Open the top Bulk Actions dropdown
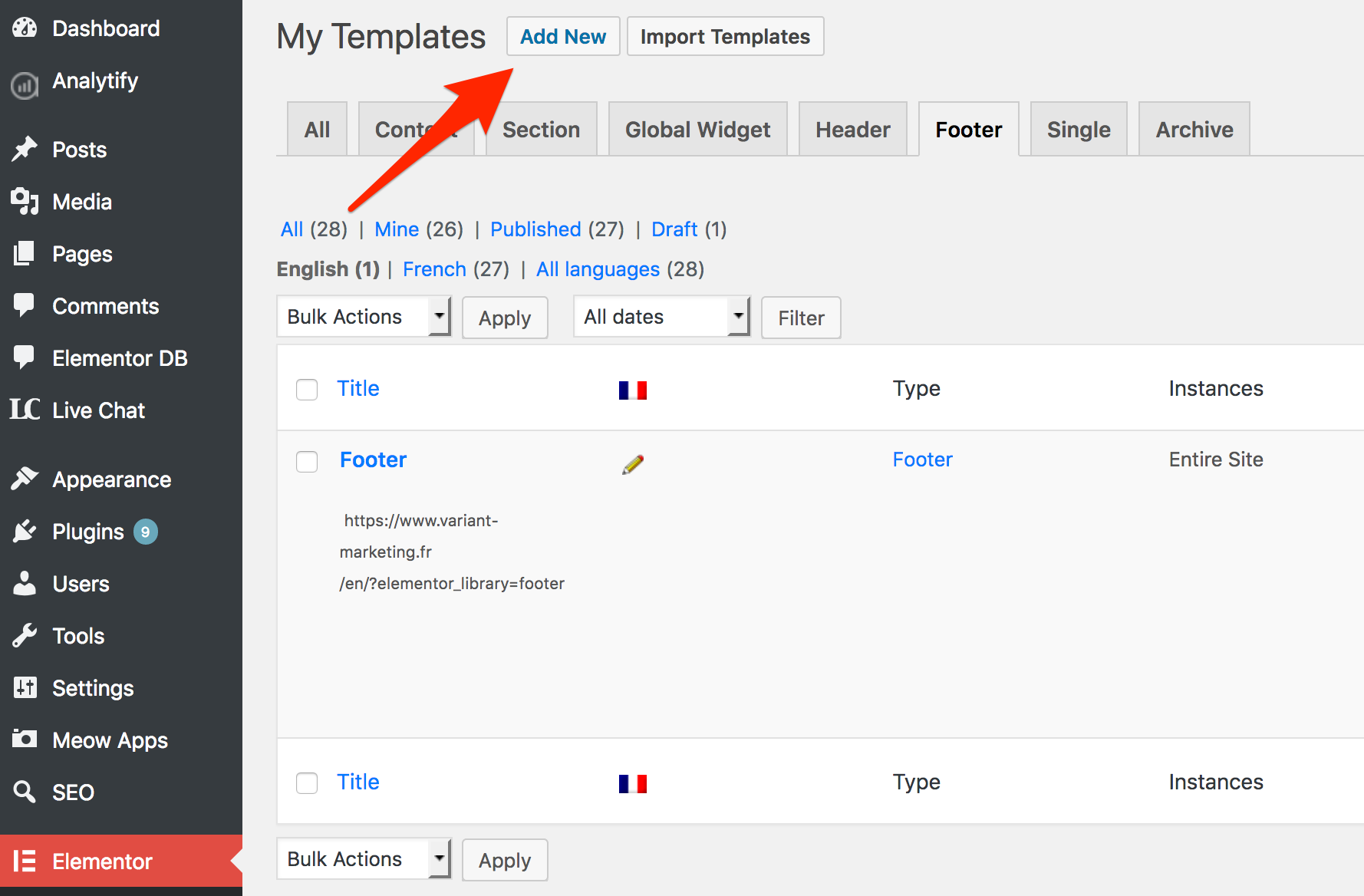Image resolution: width=1364 pixels, height=896 pixels. pyautogui.click(x=364, y=317)
